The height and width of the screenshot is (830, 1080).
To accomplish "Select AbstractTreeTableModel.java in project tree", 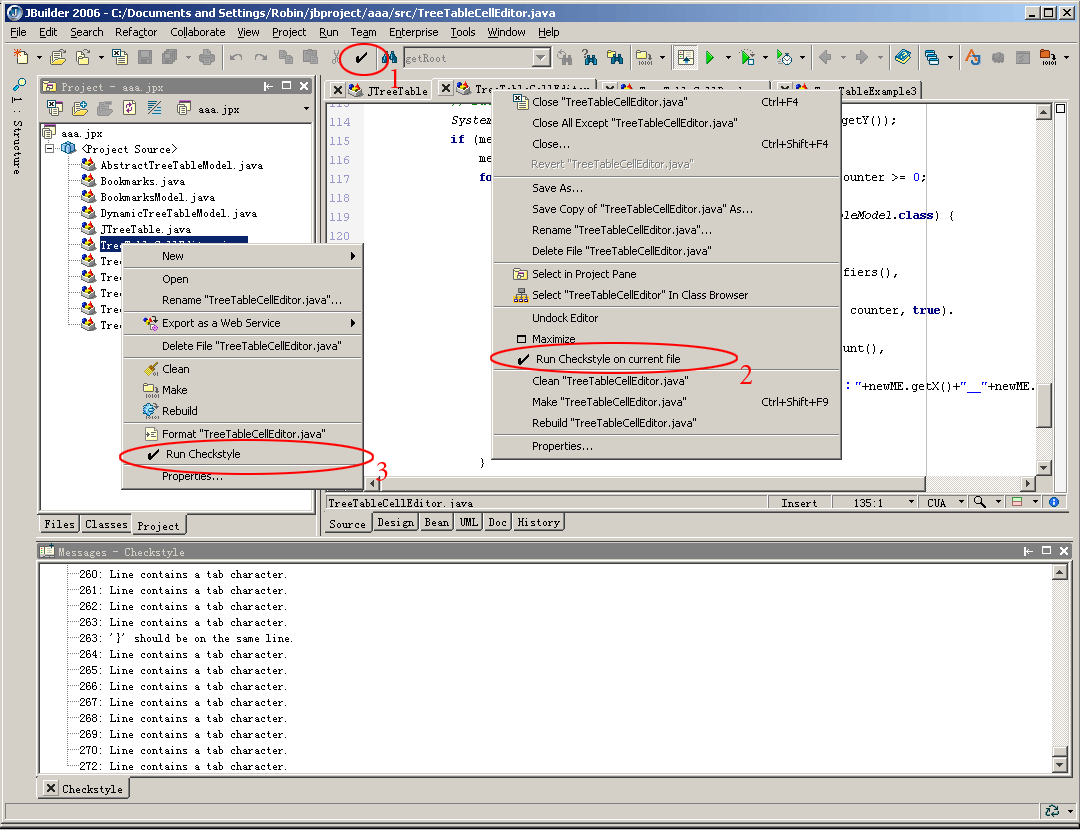I will [182, 165].
